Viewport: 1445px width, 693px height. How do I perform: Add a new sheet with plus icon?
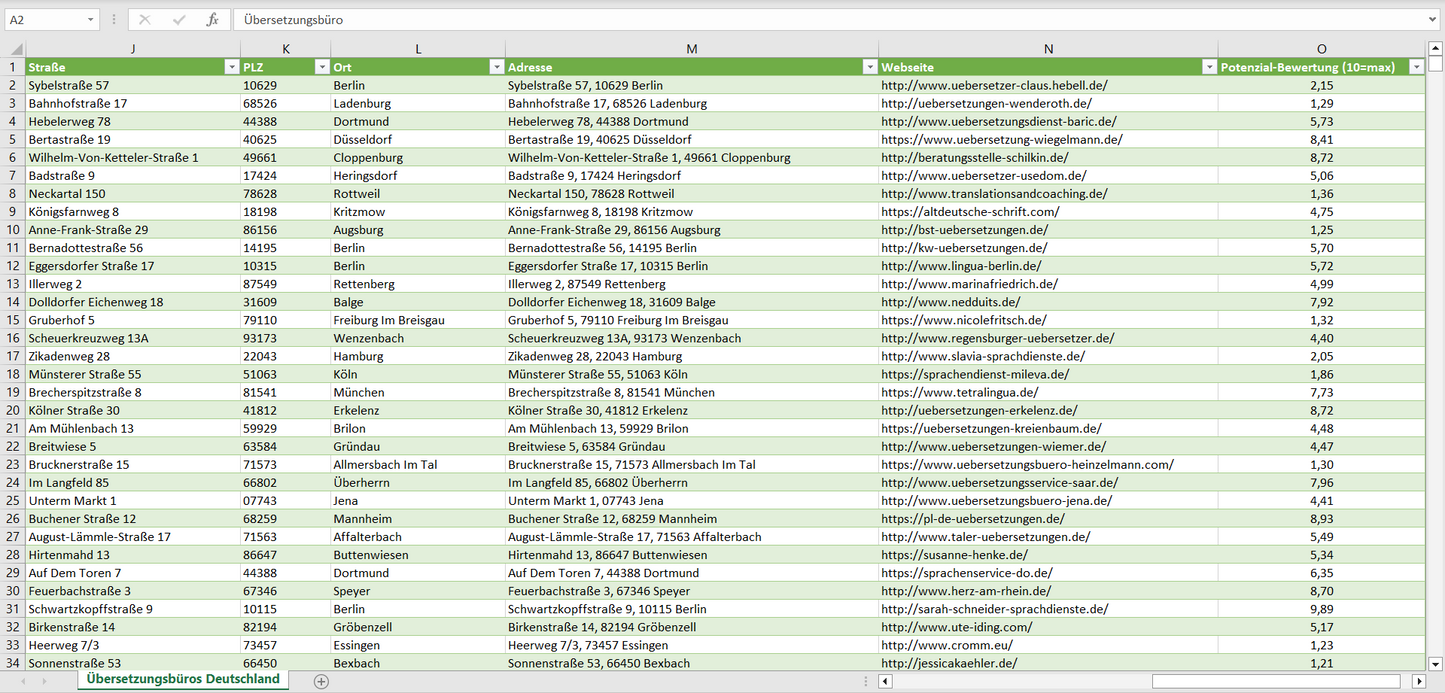(x=321, y=681)
